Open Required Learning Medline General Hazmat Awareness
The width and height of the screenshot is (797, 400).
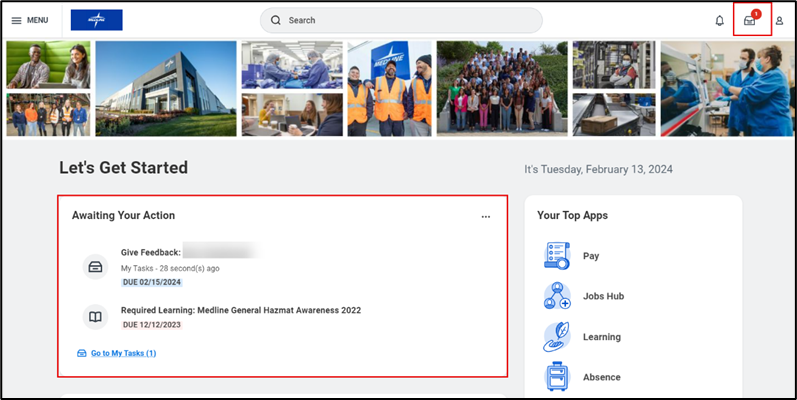240,310
